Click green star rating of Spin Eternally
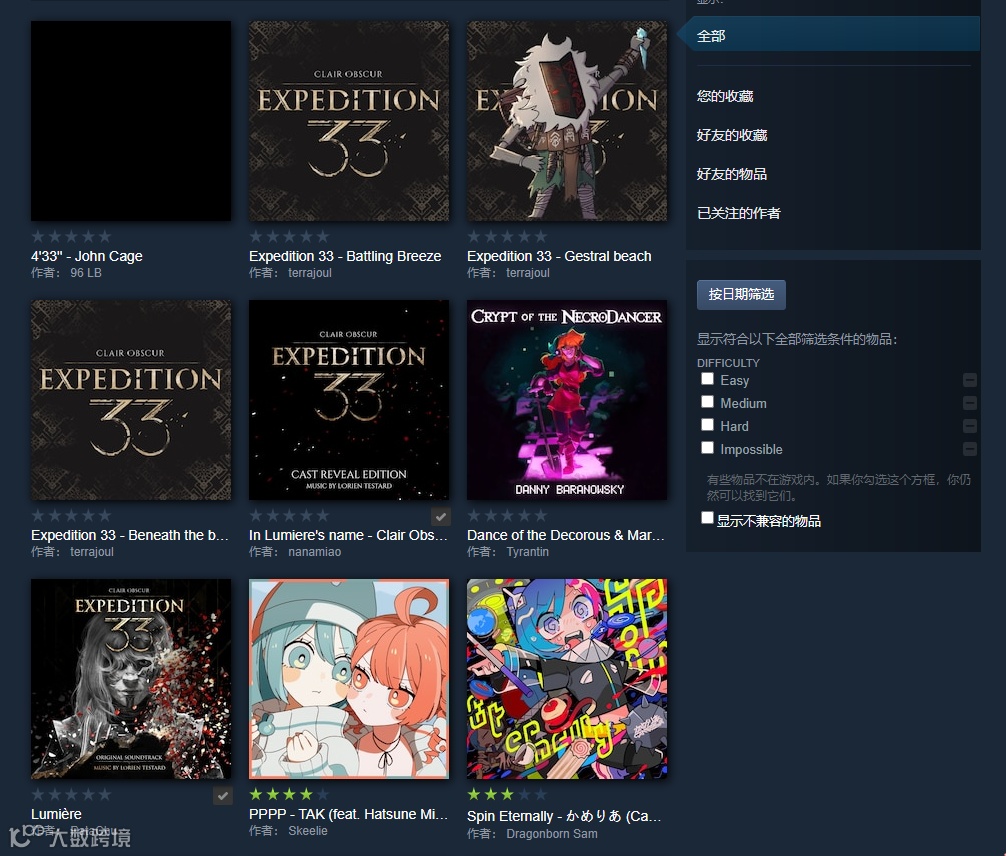This screenshot has width=1006, height=856. [507, 794]
